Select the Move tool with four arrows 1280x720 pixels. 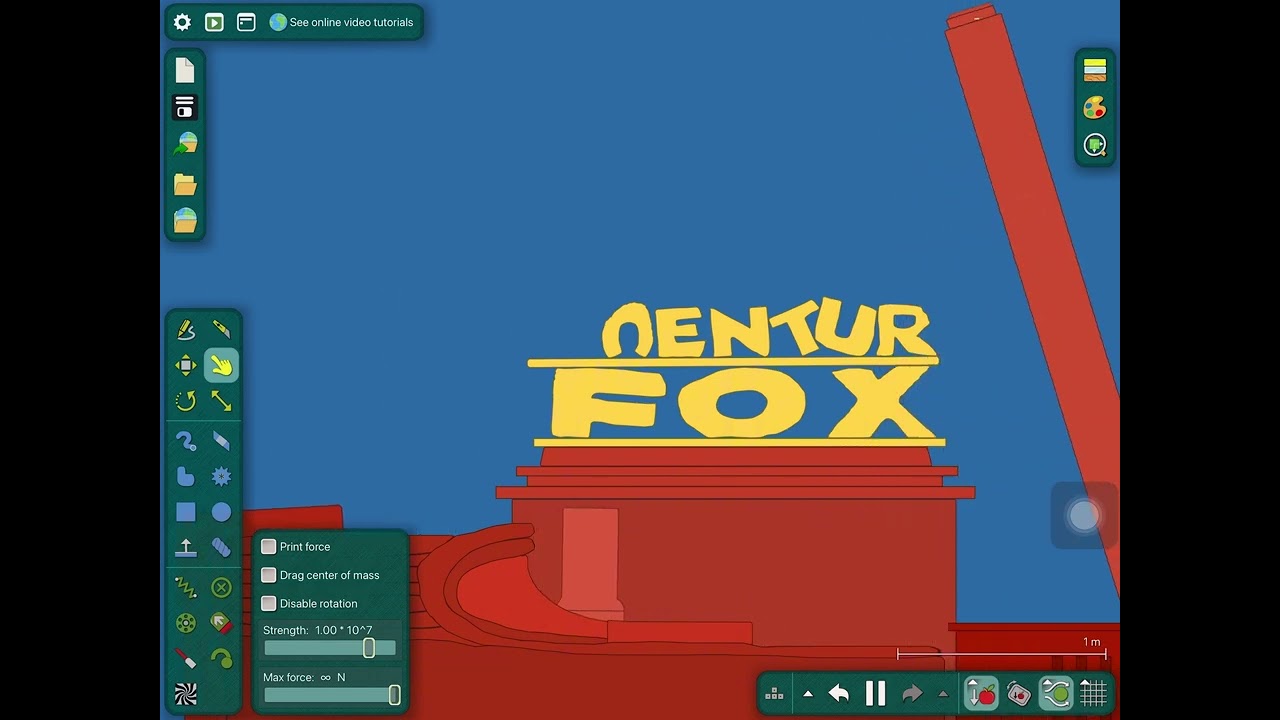coord(185,365)
